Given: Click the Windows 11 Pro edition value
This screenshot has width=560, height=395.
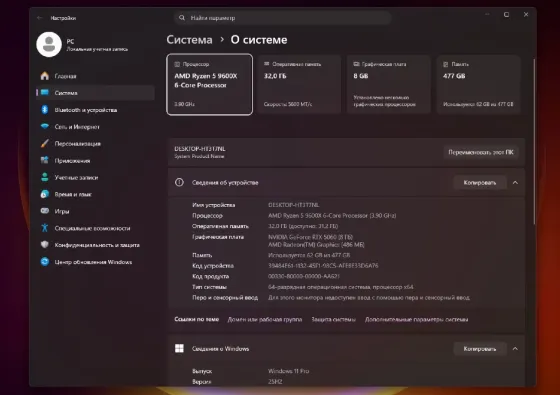Looking at the screenshot, I should coord(289,371).
